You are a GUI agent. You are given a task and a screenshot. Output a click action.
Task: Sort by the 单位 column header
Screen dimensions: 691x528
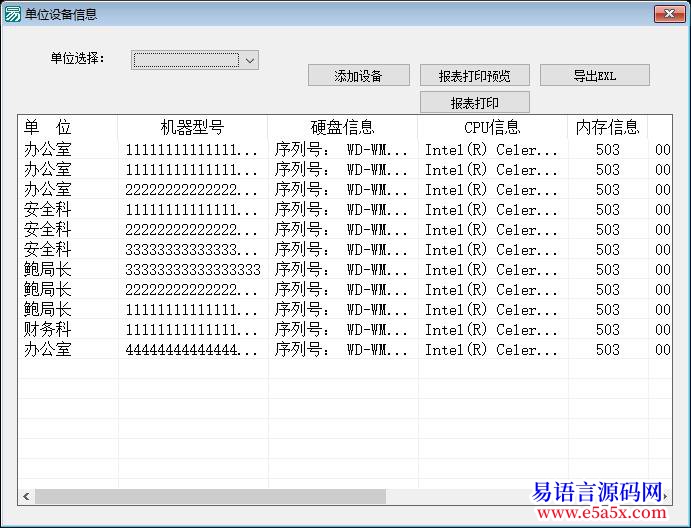coord(67,127)
